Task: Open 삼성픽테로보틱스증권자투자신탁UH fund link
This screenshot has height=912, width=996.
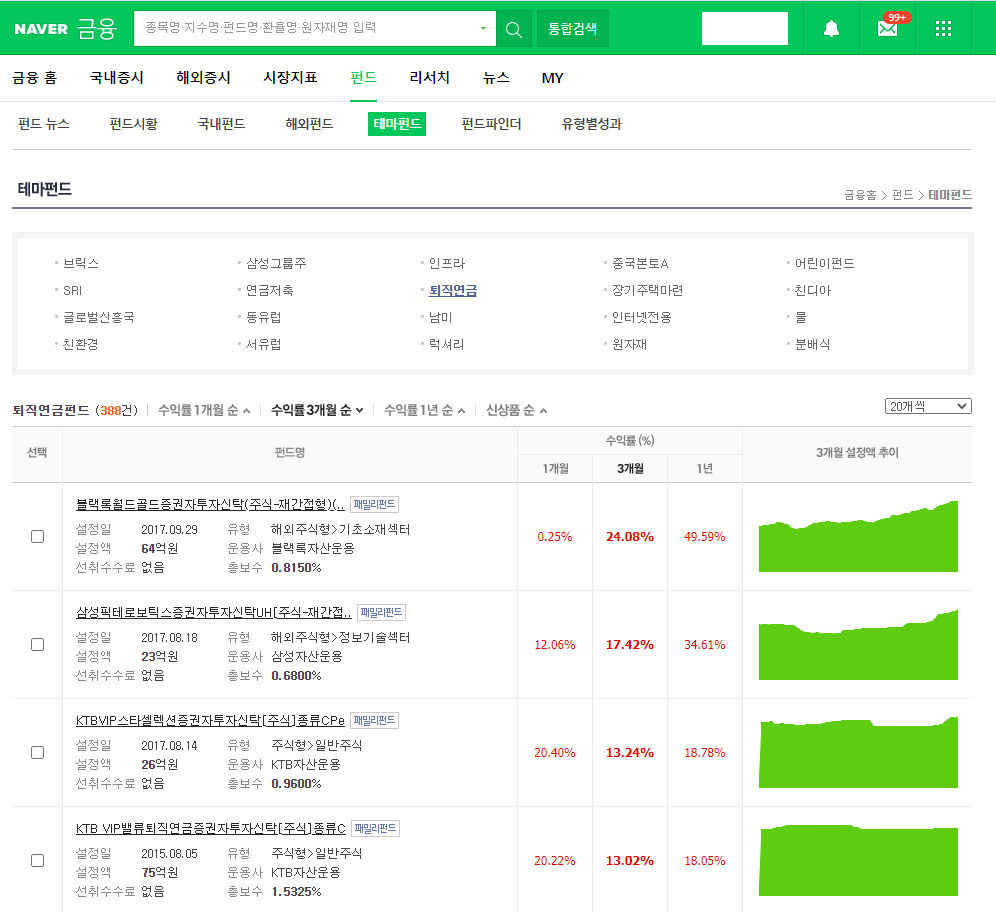Action: (213, 612)
